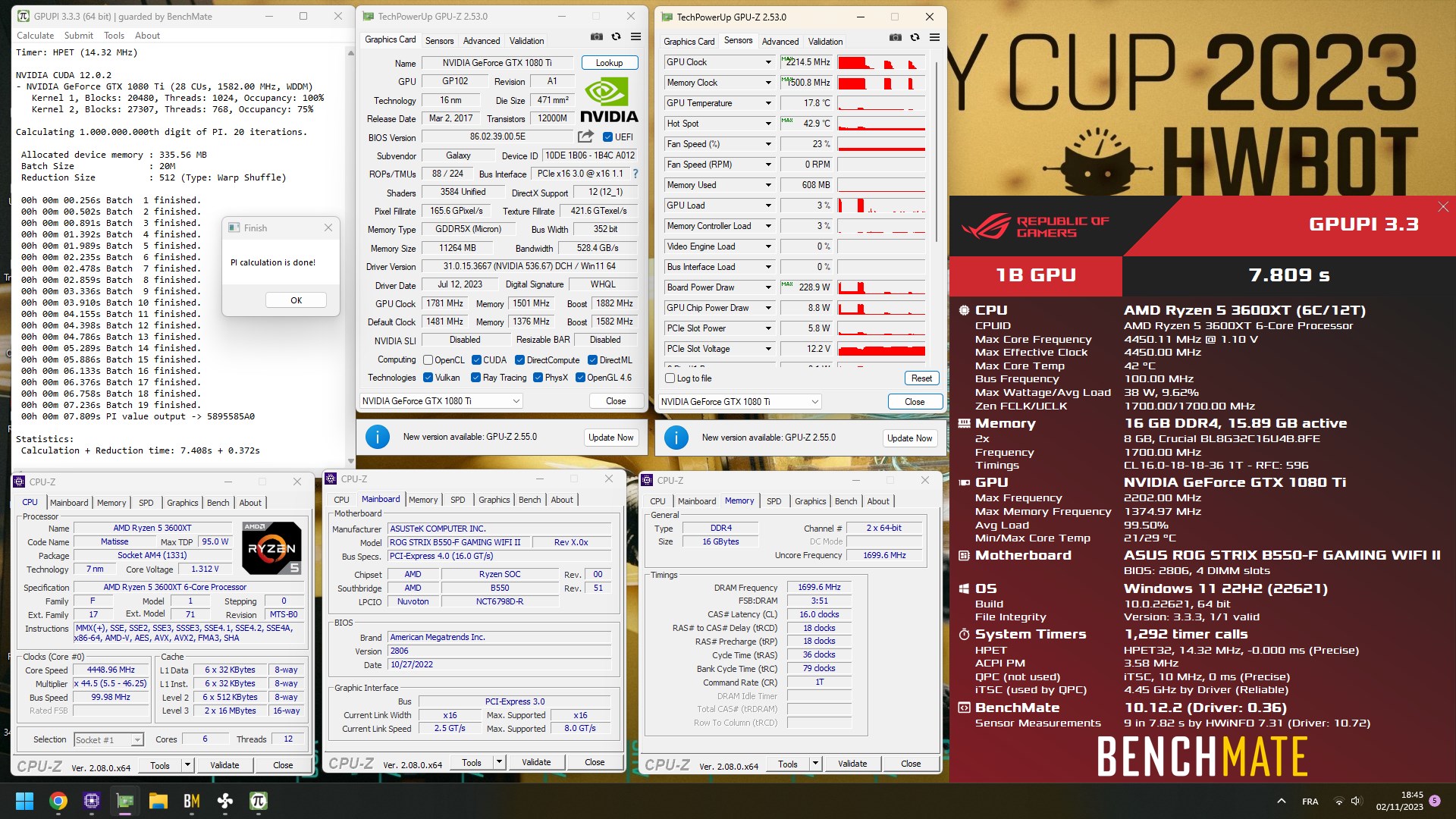
Task: Open the Calculate menu in GPUPI
Action: (35, 36)
